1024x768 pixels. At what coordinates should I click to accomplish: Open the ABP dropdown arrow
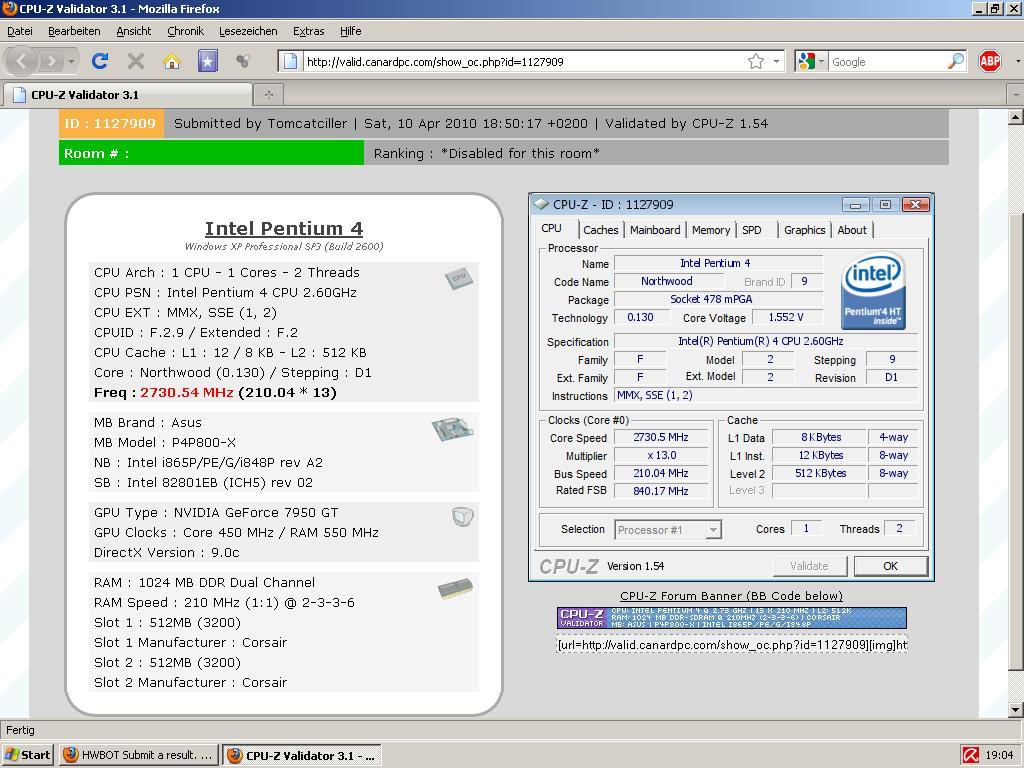pos(1018,61)
